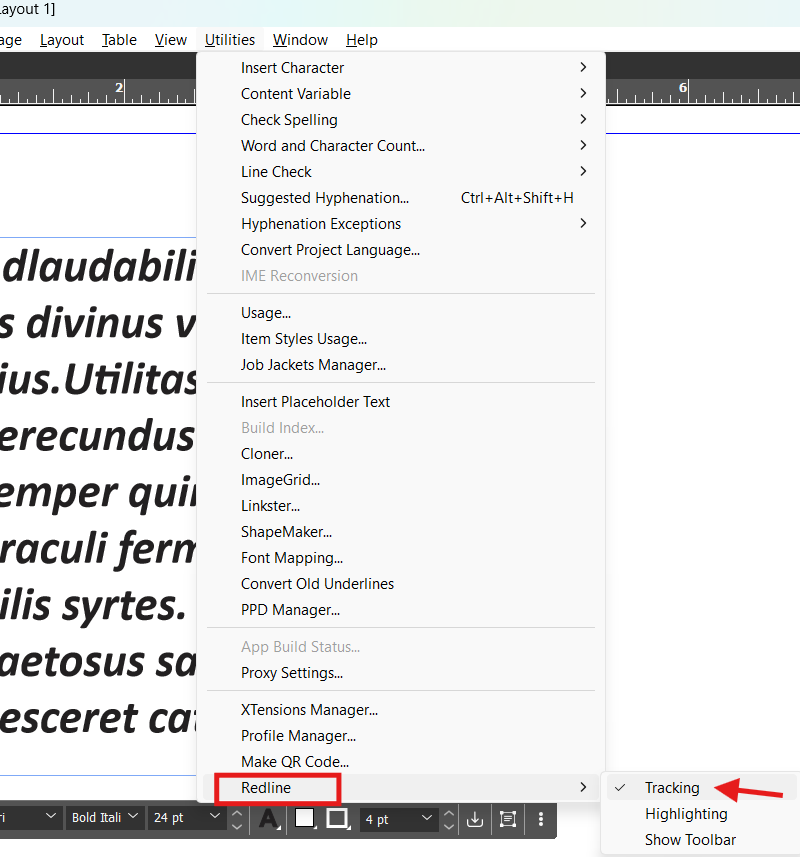800x857 pixels.
Task: Open the 4 pt stroke width dropdown
Action: click(399, 818)
